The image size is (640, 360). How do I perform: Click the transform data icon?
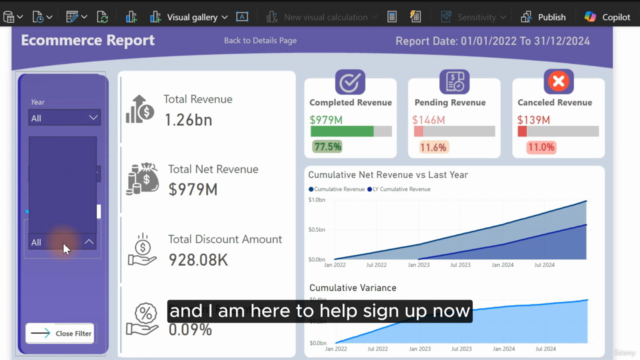click(72, 17)
